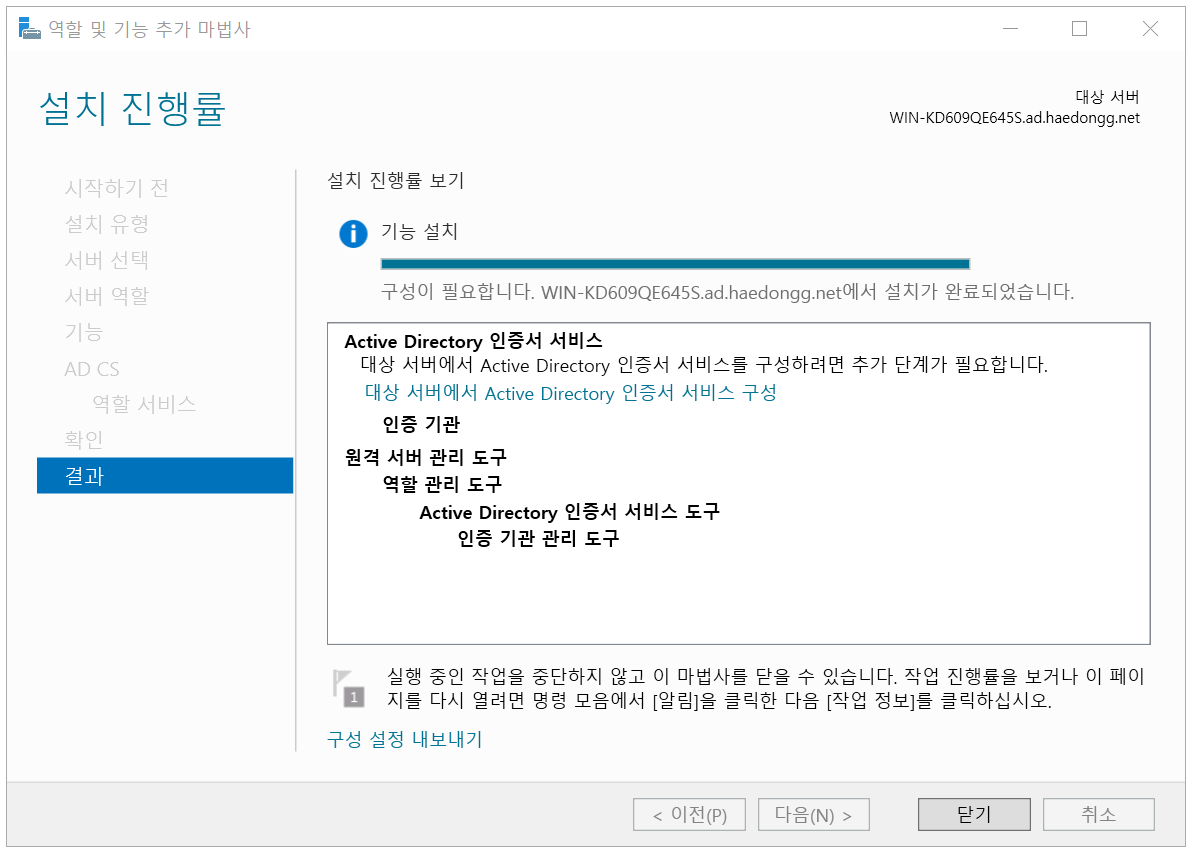The height and width of the screenshot is (854, 1192).
Task: Maximize the wizard window
Action: click(x=1079, y=29)
